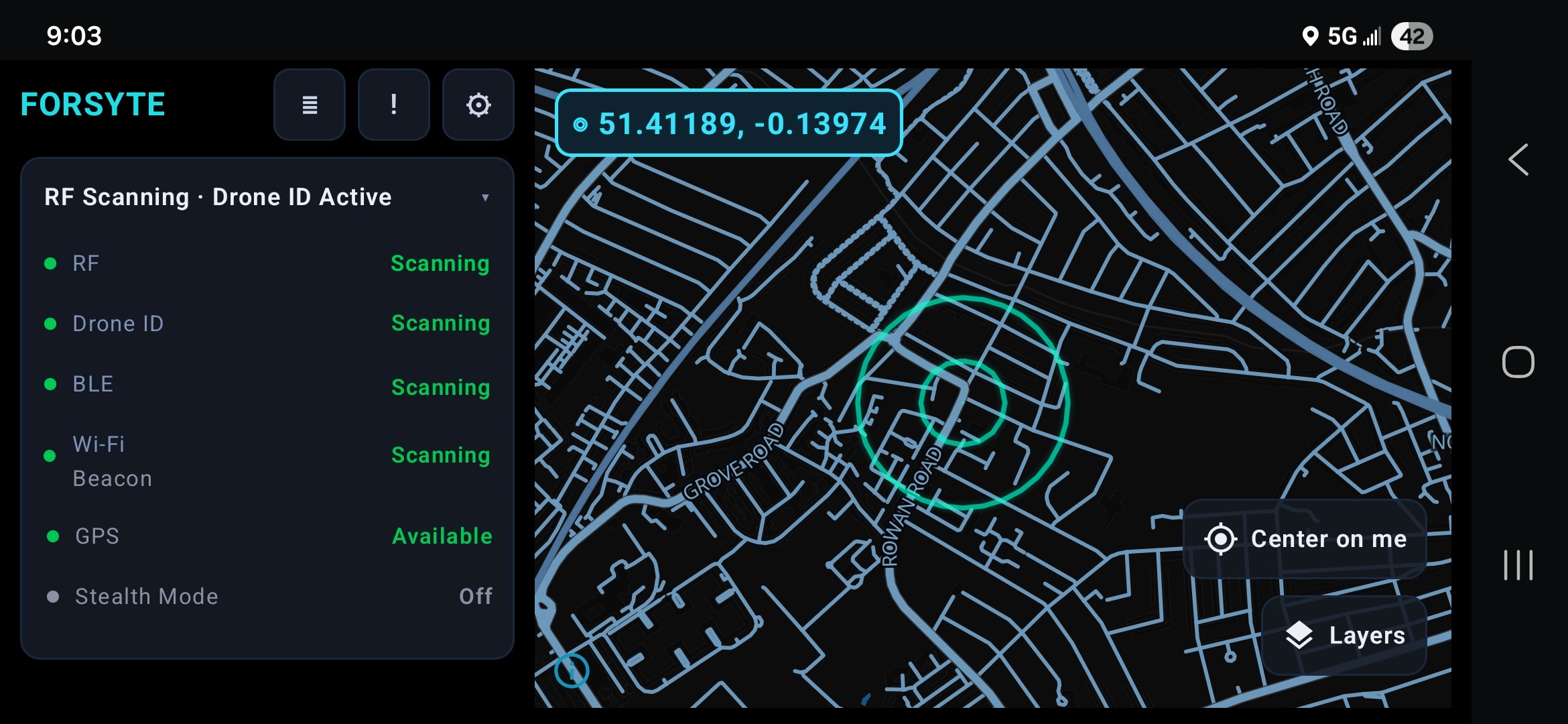Tap the map info circle icon

(x=572, y=670)
